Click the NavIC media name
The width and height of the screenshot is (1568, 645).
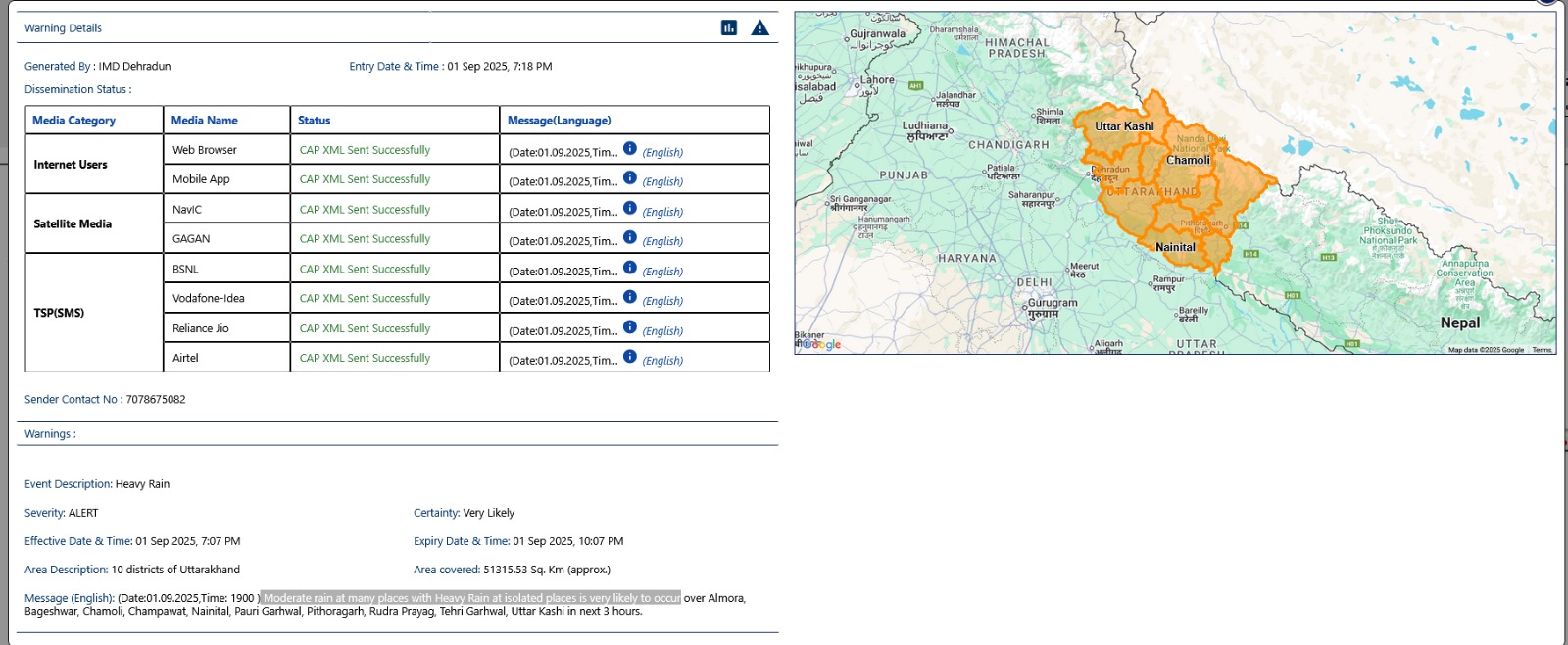[x=187, y=210]
